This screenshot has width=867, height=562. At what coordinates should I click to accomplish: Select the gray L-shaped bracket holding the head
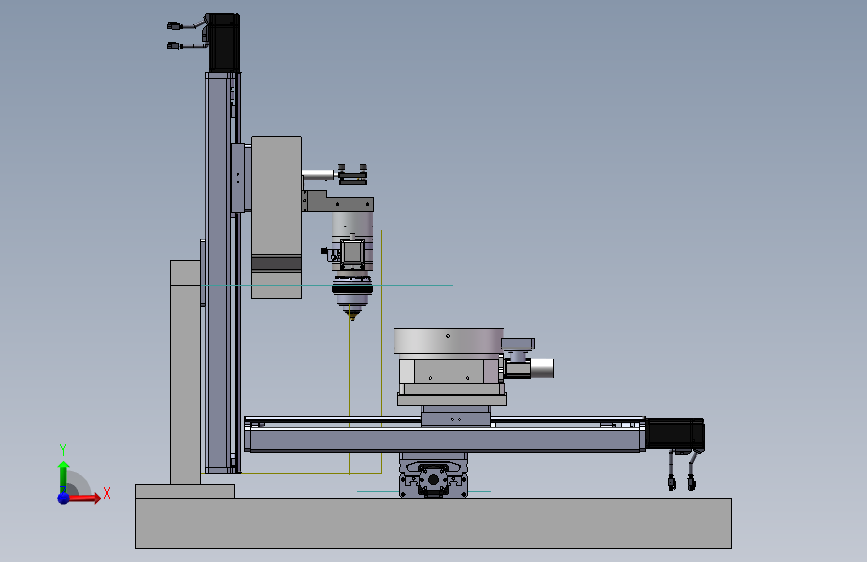338,201
